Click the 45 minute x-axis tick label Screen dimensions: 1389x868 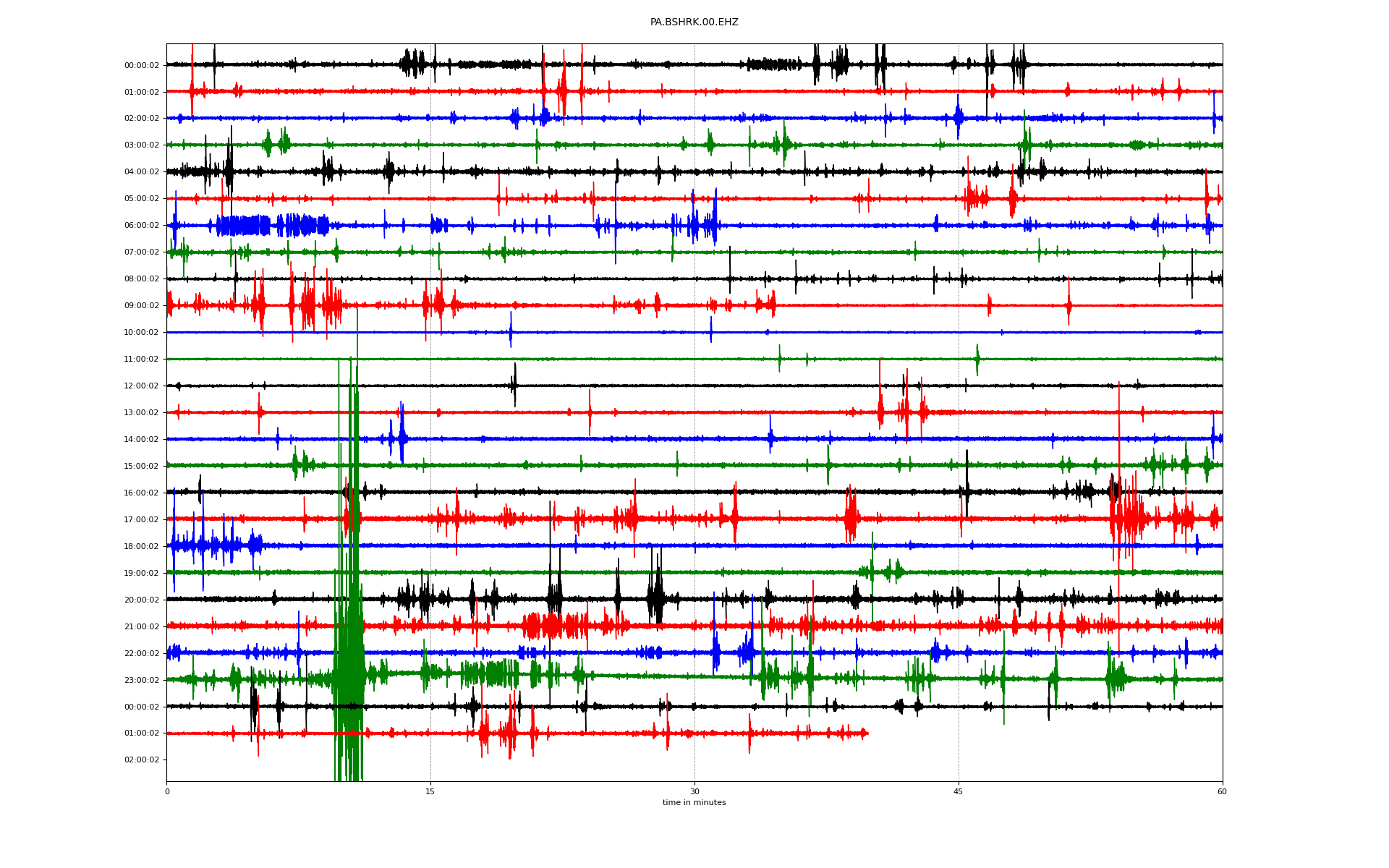tap(959, 791)
